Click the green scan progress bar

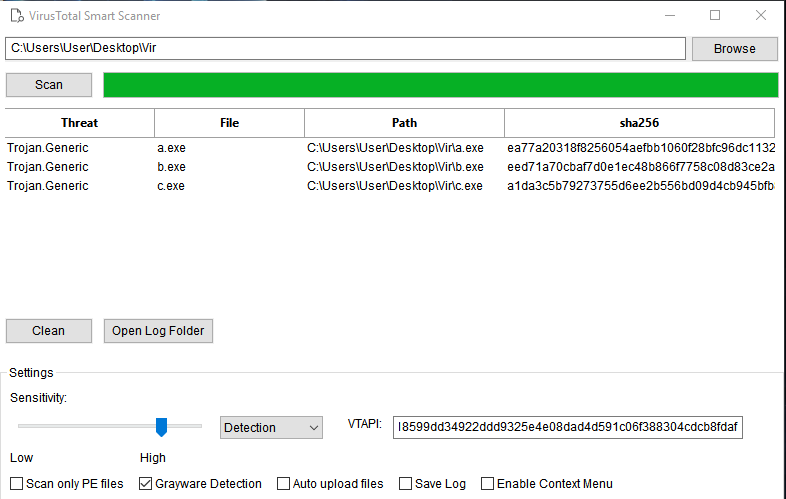(x=441, y=85)
